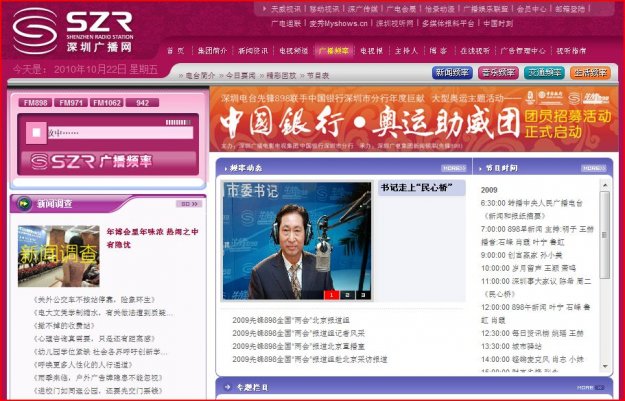The width and height of the screenshot is (625, 401).
Task: Click the schedule list scrollbar thumb
Action: (605, 235)
